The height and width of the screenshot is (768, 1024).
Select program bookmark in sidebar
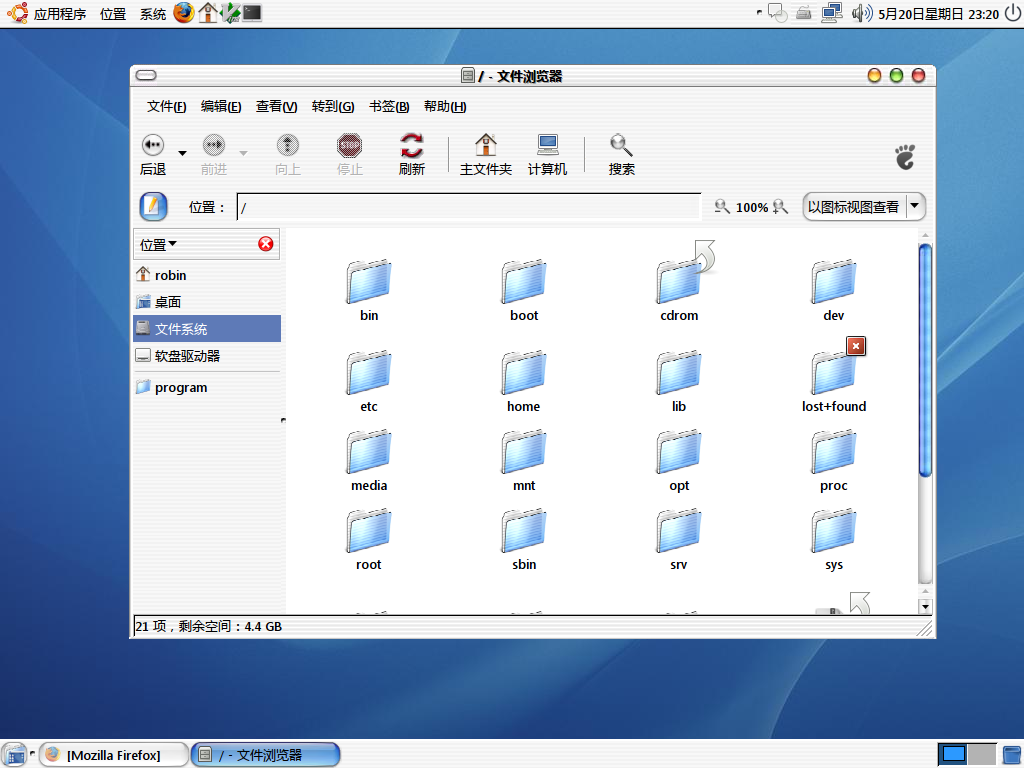click(x=207, y=387)
